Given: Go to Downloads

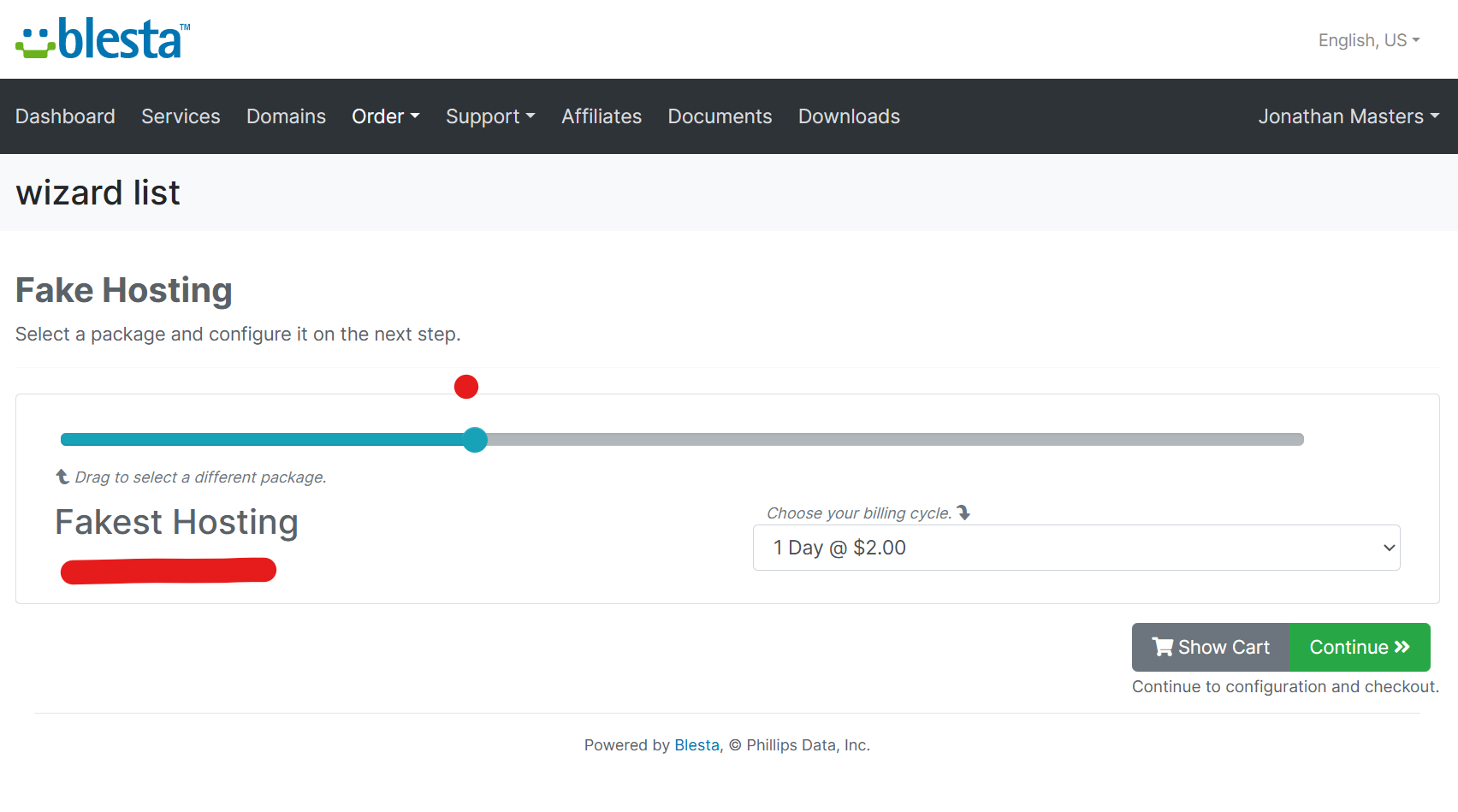Looking at the screenshot, I should pos(849,116).
